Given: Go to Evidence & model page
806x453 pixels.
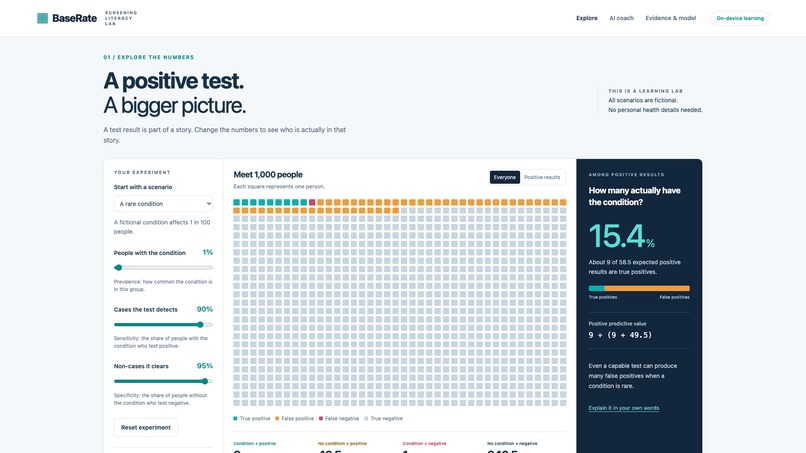Looking at the screenshot, I should tap(671, 18).
